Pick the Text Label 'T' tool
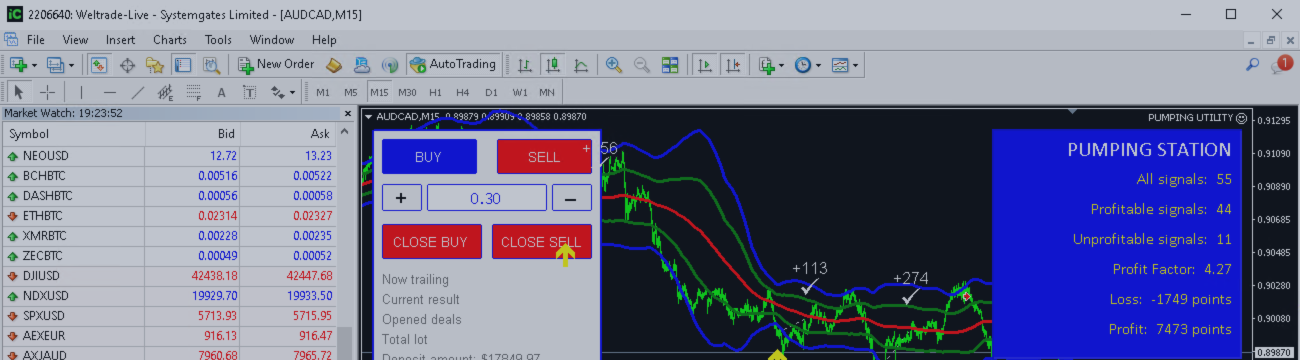This screenshot has height=360, width=1300. coord(250,92)
